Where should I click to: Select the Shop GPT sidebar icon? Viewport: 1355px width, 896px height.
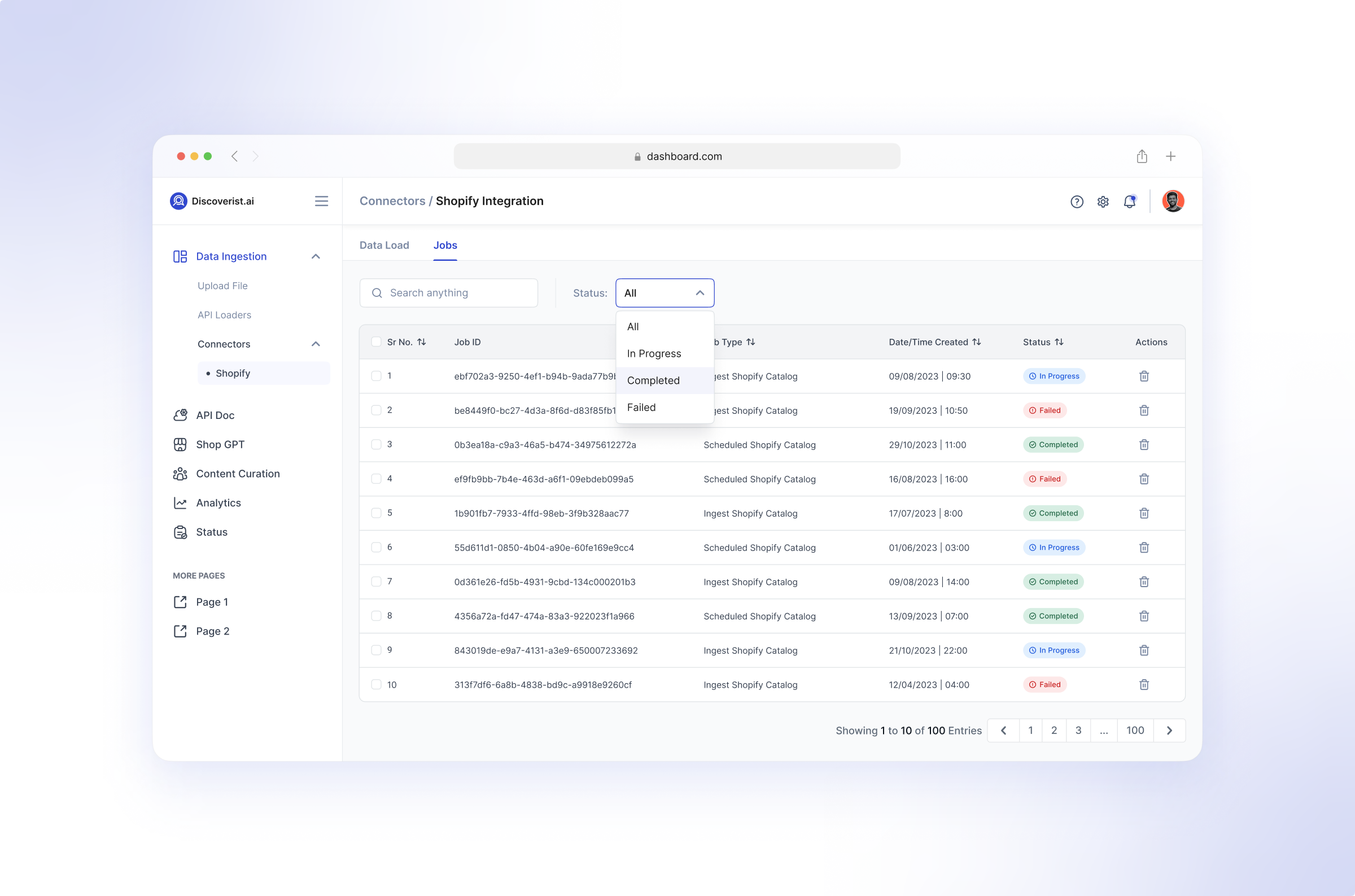tap(180, 444)
